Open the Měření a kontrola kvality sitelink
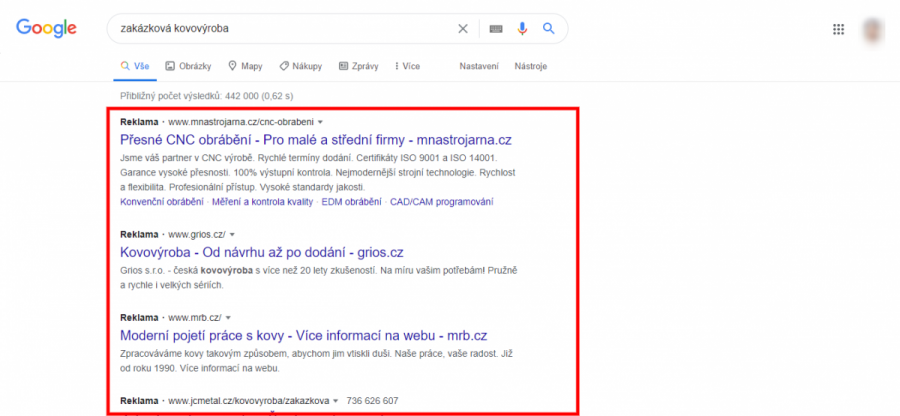This screenshot has height=416, width=900. [x=262, y=202]
